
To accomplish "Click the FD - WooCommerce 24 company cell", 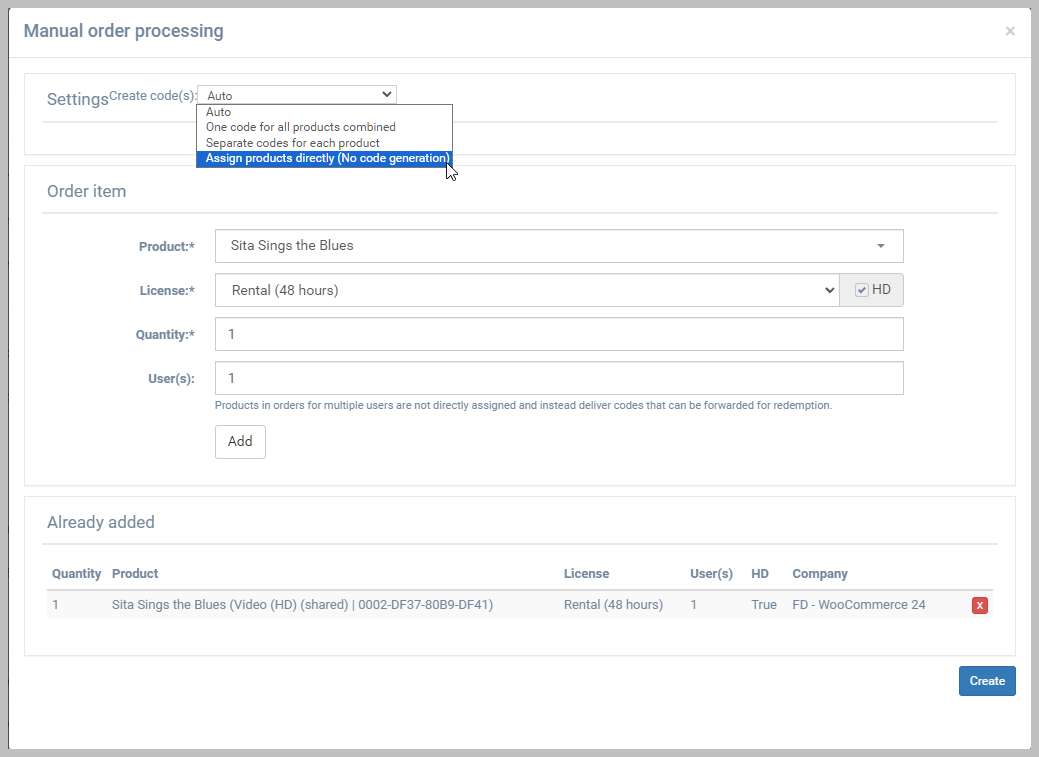I will pos(858,605).
